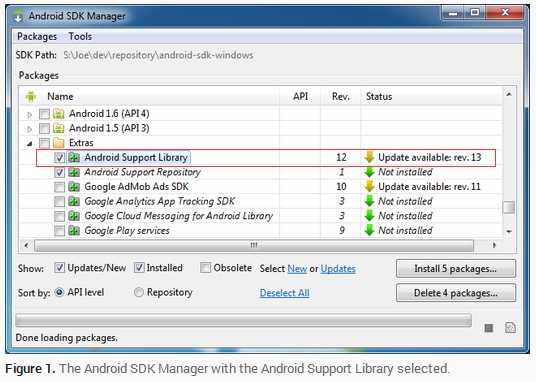The width and height of the screenshot is (536, 382).
Task: Click 'Update available: rev. 11' status text
Action: pos(429,187)
